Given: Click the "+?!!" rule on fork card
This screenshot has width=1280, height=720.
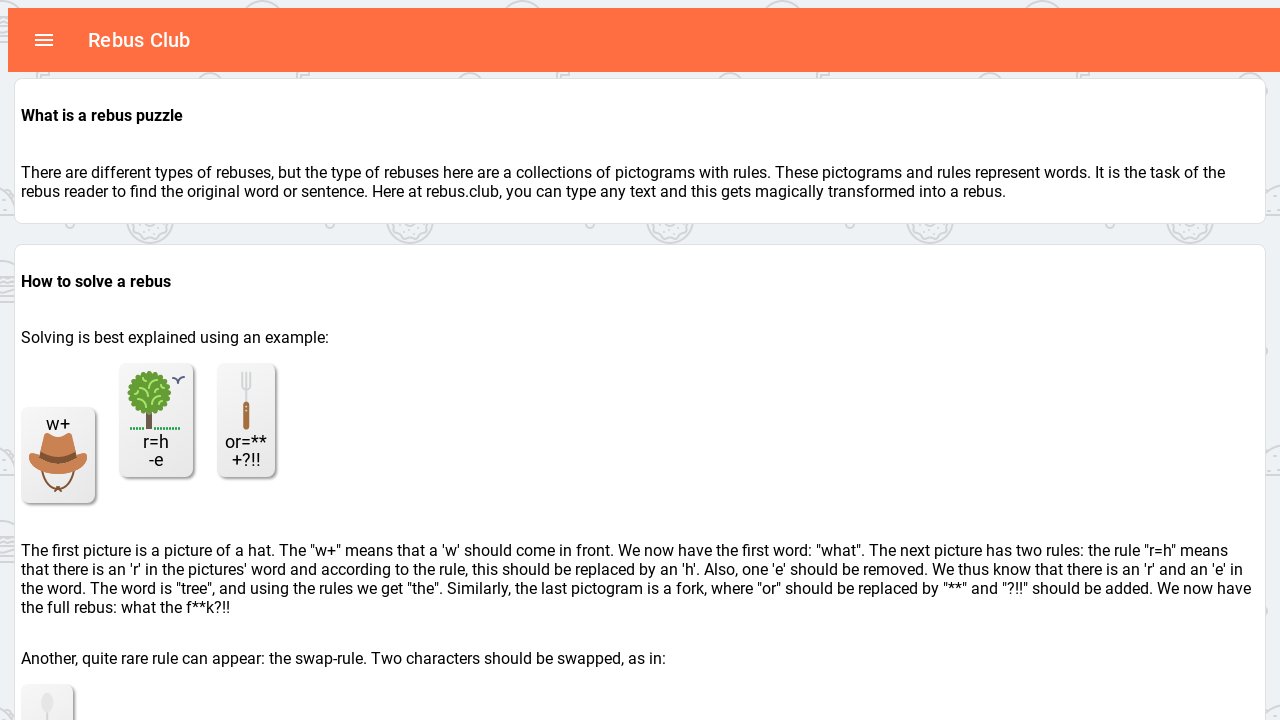Looking at the screenshot, I should (246, 460).
